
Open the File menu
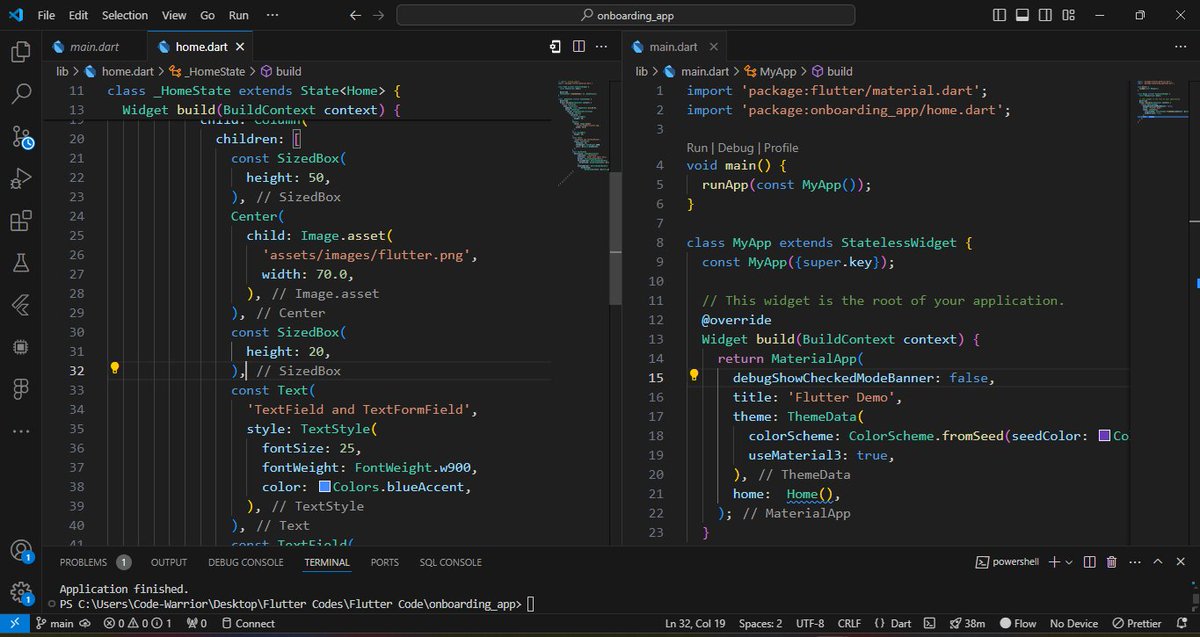pos(46,15)
